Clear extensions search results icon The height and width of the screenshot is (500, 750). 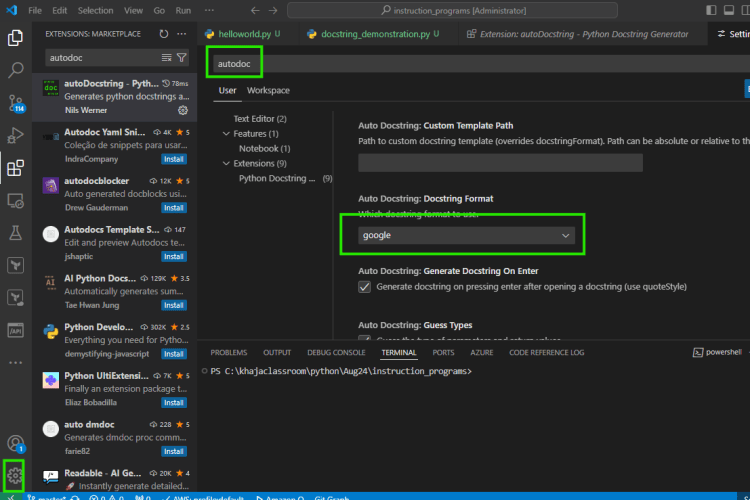click(x=166, y=57)
